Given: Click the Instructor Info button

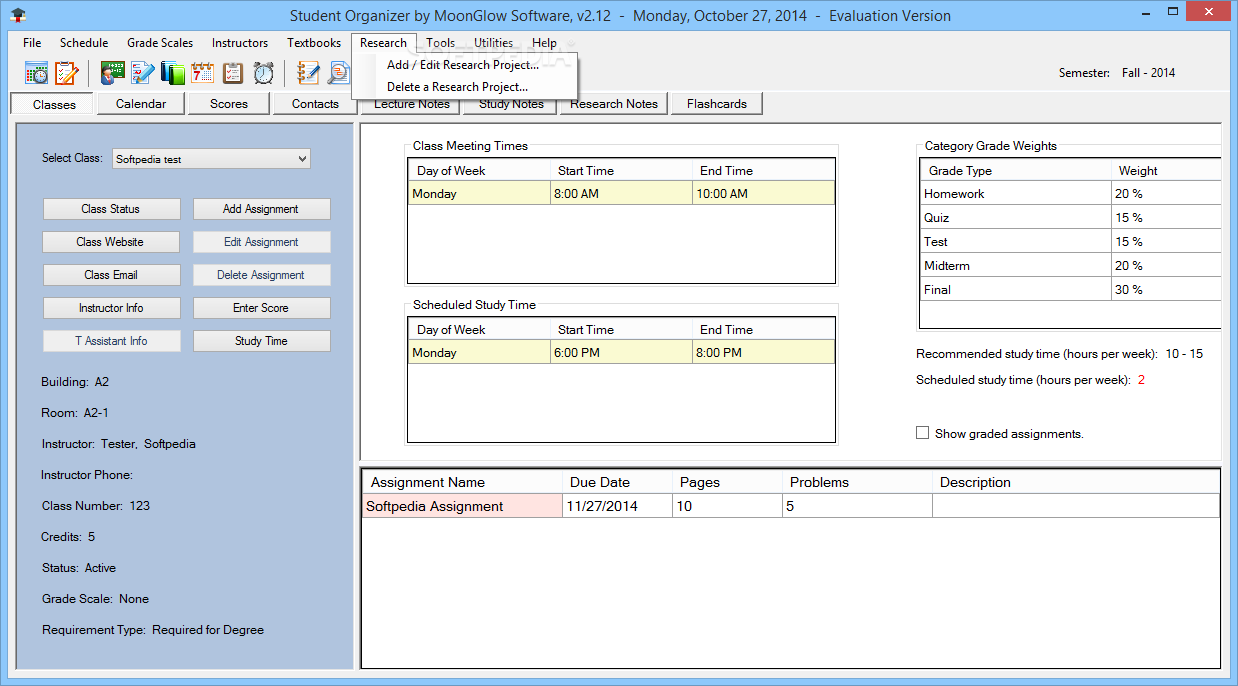Looking at the screenshot, I should click(x=111, y=308).
